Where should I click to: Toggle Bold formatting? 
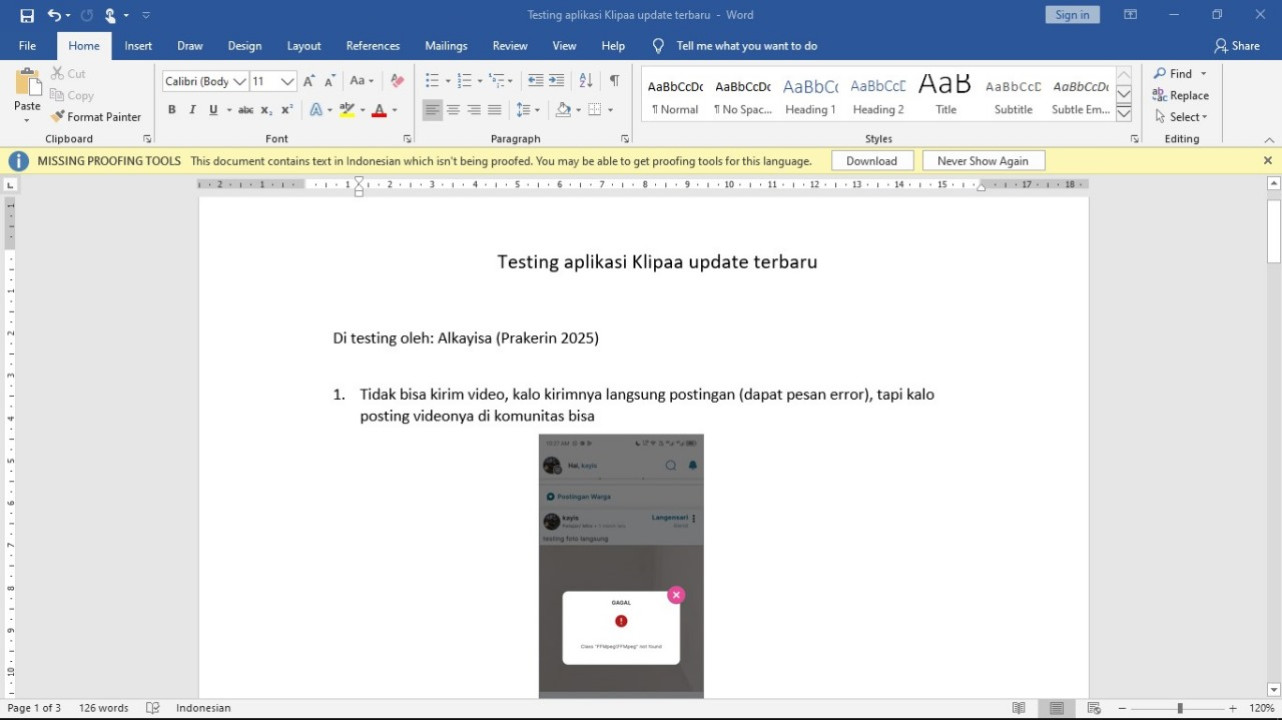point(172,110)
